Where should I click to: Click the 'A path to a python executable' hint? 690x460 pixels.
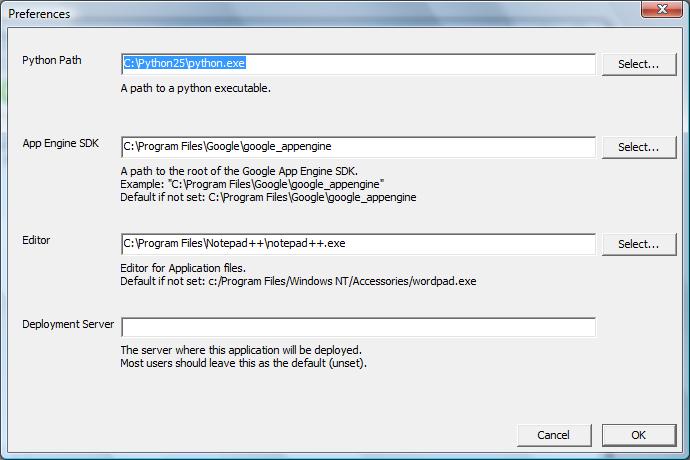click(x=196, y=88)
